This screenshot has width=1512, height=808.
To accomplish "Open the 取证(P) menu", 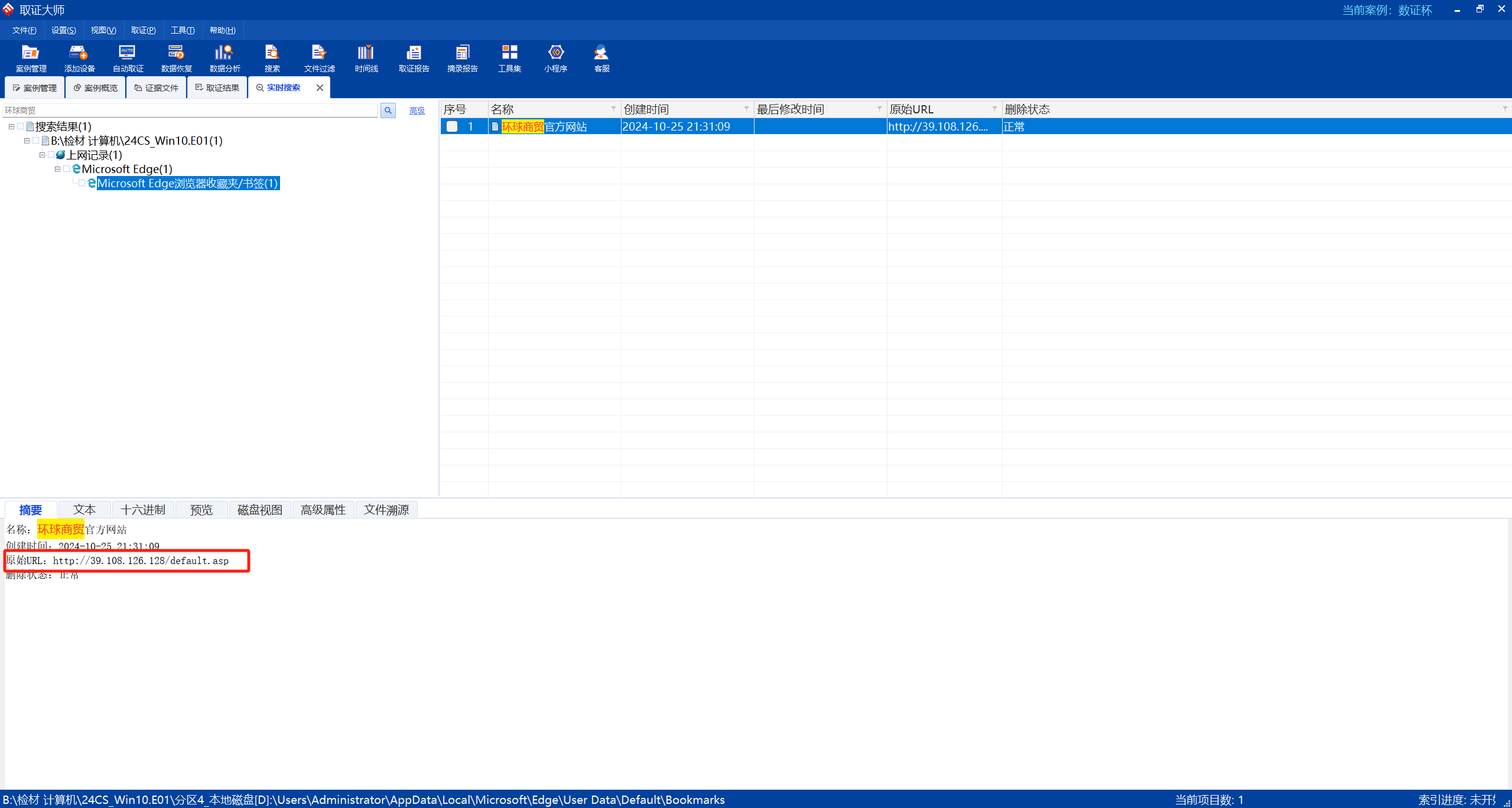I will coord(143,30).
